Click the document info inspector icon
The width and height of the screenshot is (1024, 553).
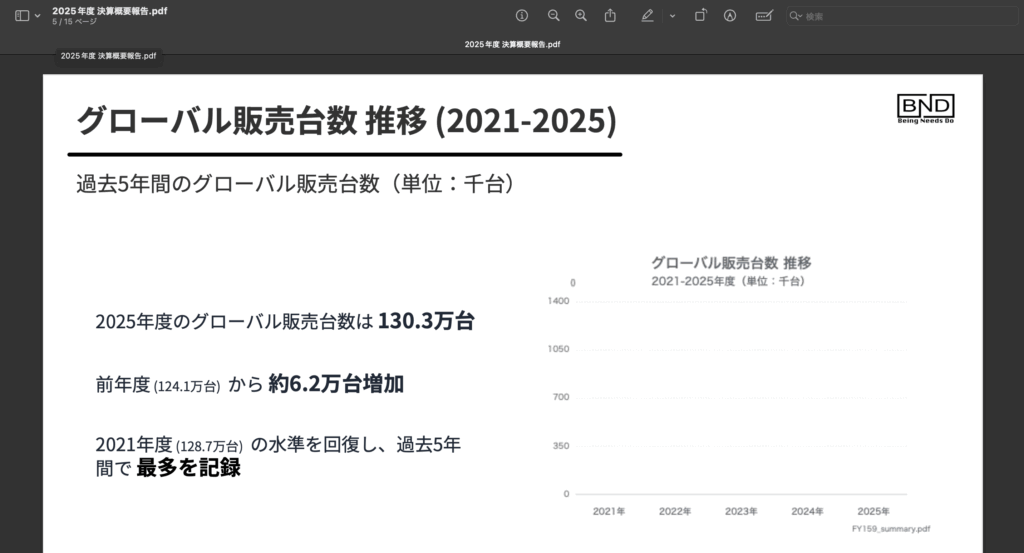pyautogui.click(x=521, y=16)
